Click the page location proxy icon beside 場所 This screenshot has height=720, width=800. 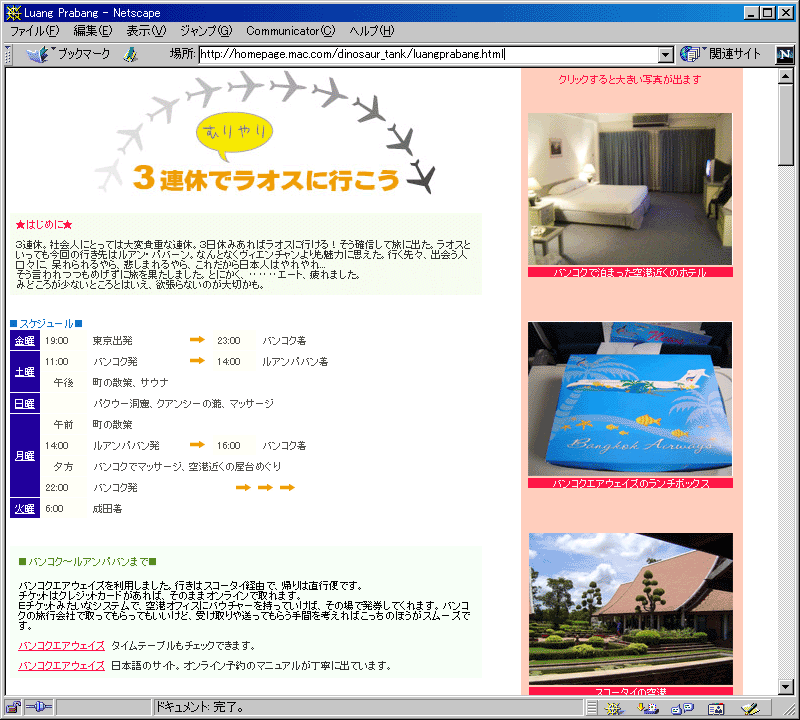[131, 54]
